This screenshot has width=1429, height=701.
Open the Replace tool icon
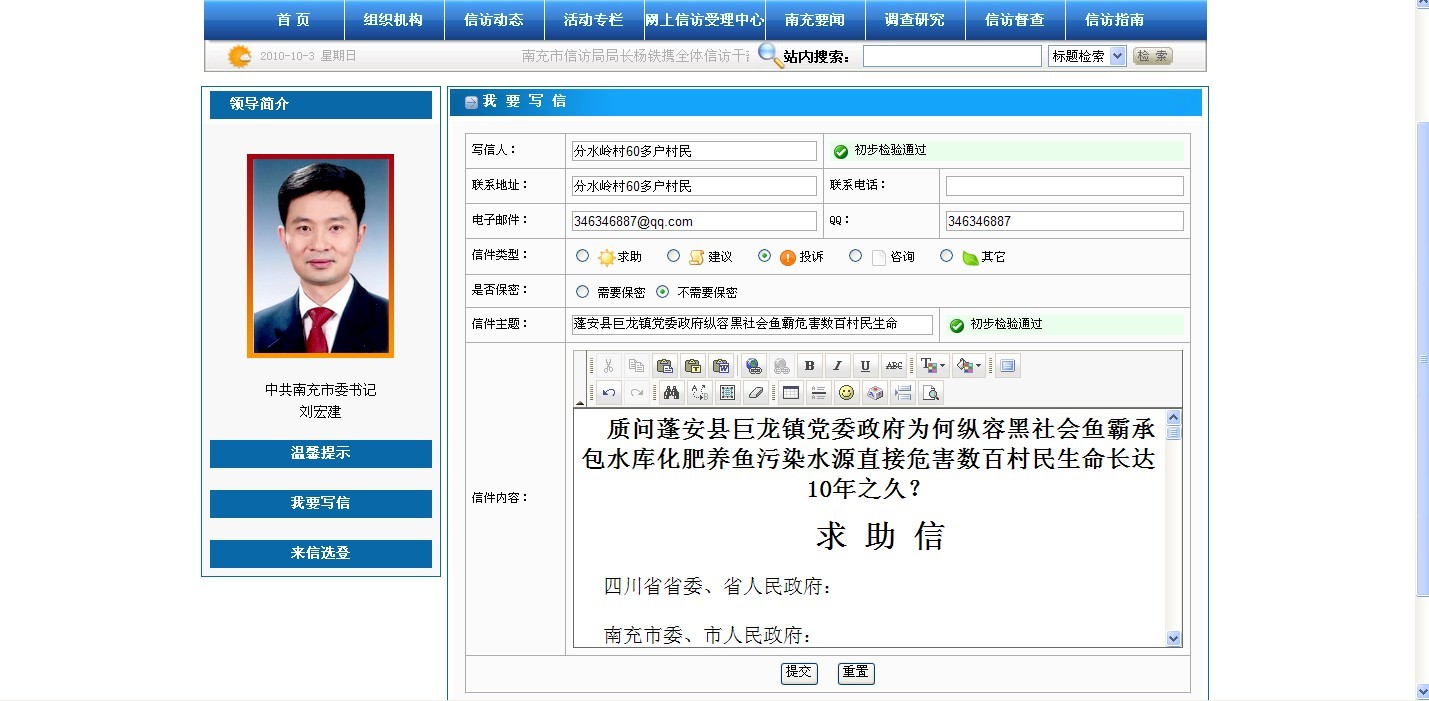[x=699, y=392]
